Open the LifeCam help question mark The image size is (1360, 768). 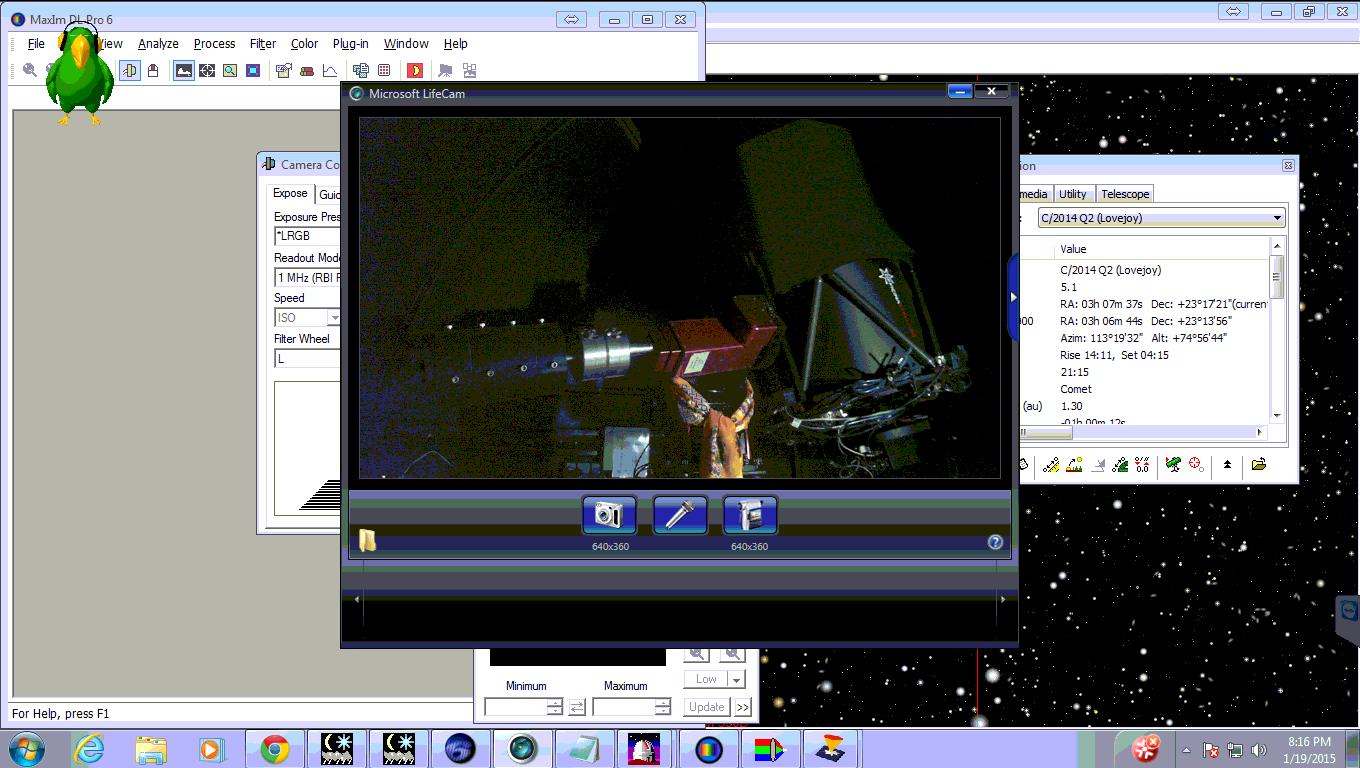tap(995, 542)
